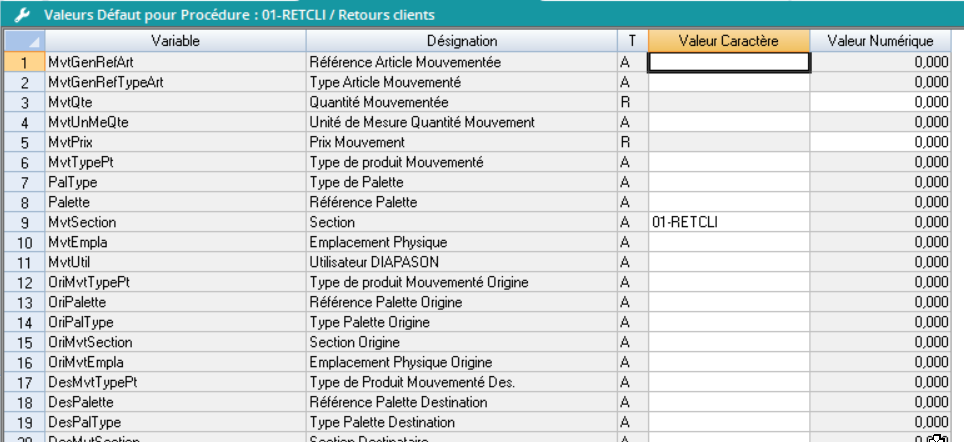Select row header number 1
Viewport: 964px width, 442px height.
22,62
